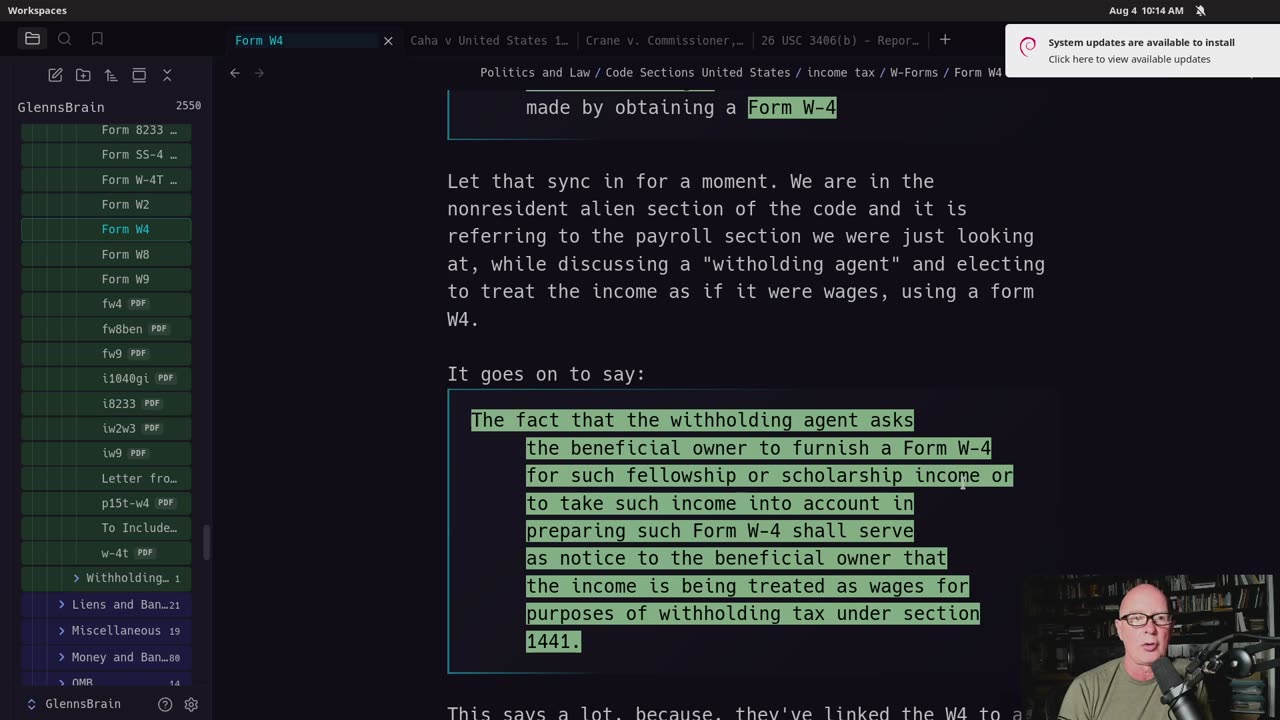
Task: Click the file explorer scrollbar thumb
Action: tap(207, 542)
